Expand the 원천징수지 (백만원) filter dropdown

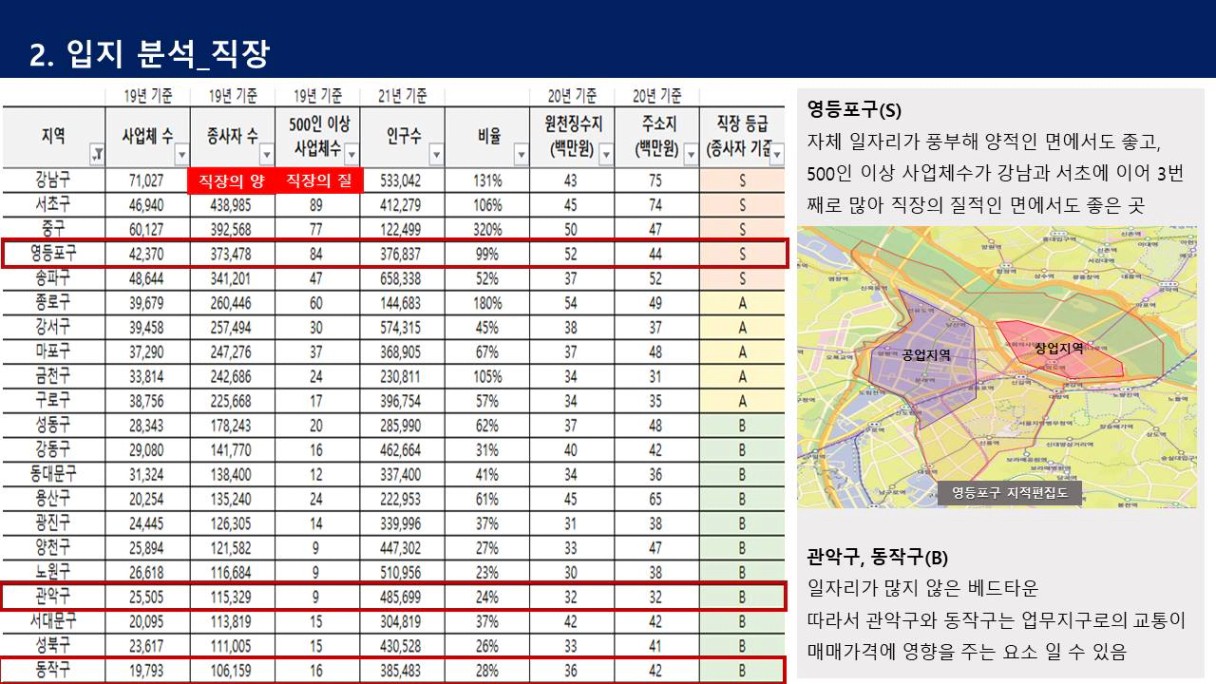(605, 155)
